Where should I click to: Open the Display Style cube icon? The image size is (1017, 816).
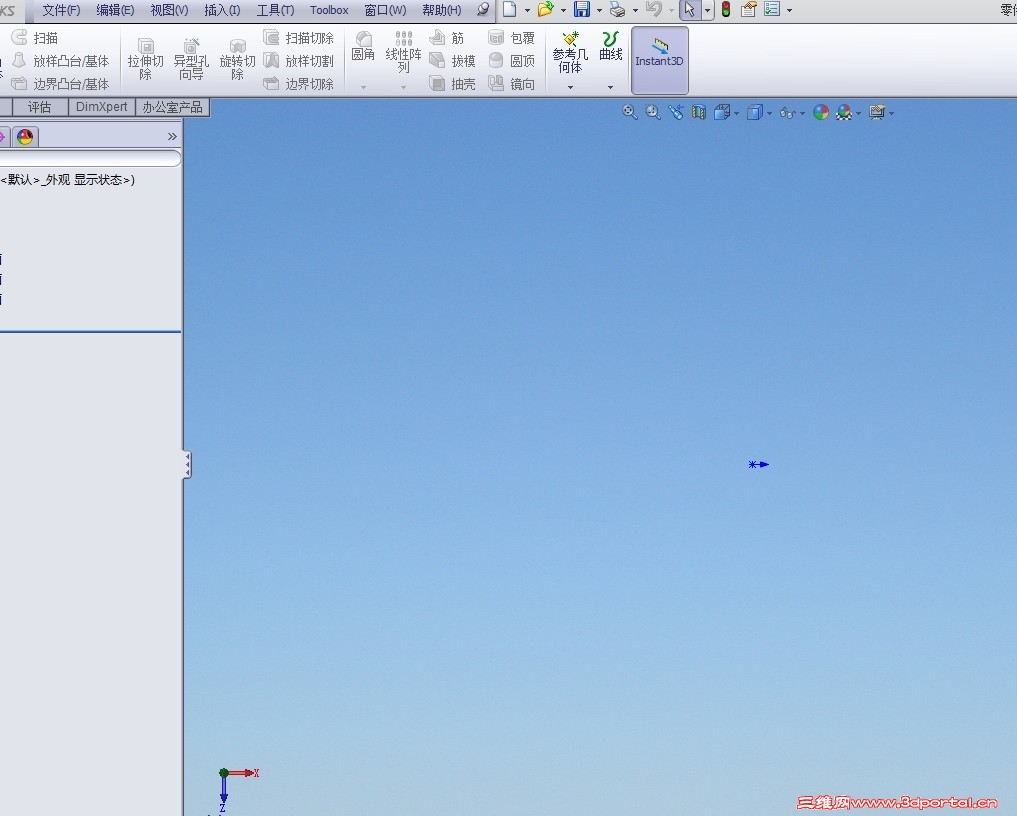point(754,112)
